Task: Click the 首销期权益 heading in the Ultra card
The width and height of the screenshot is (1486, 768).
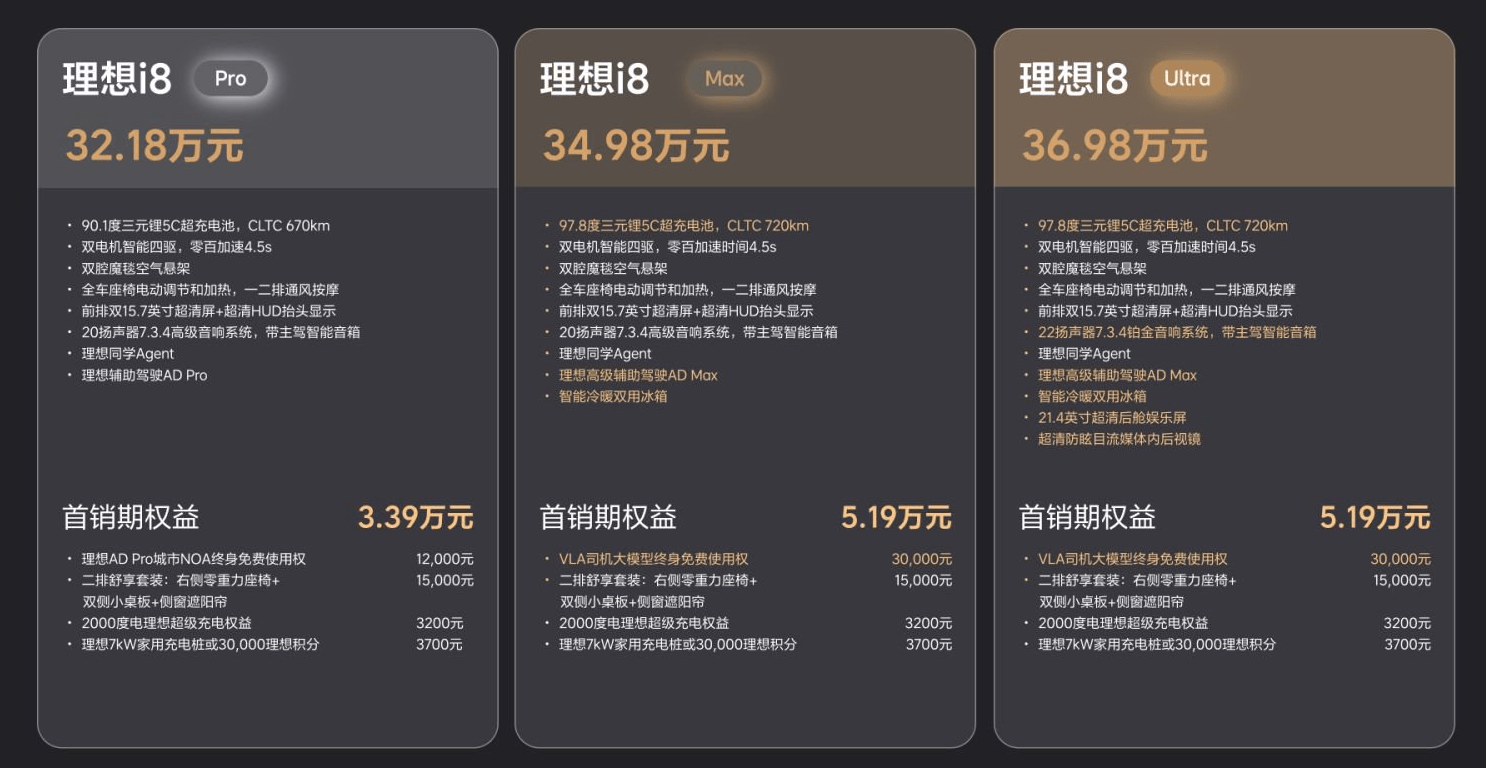Action: pos(1087,517)
